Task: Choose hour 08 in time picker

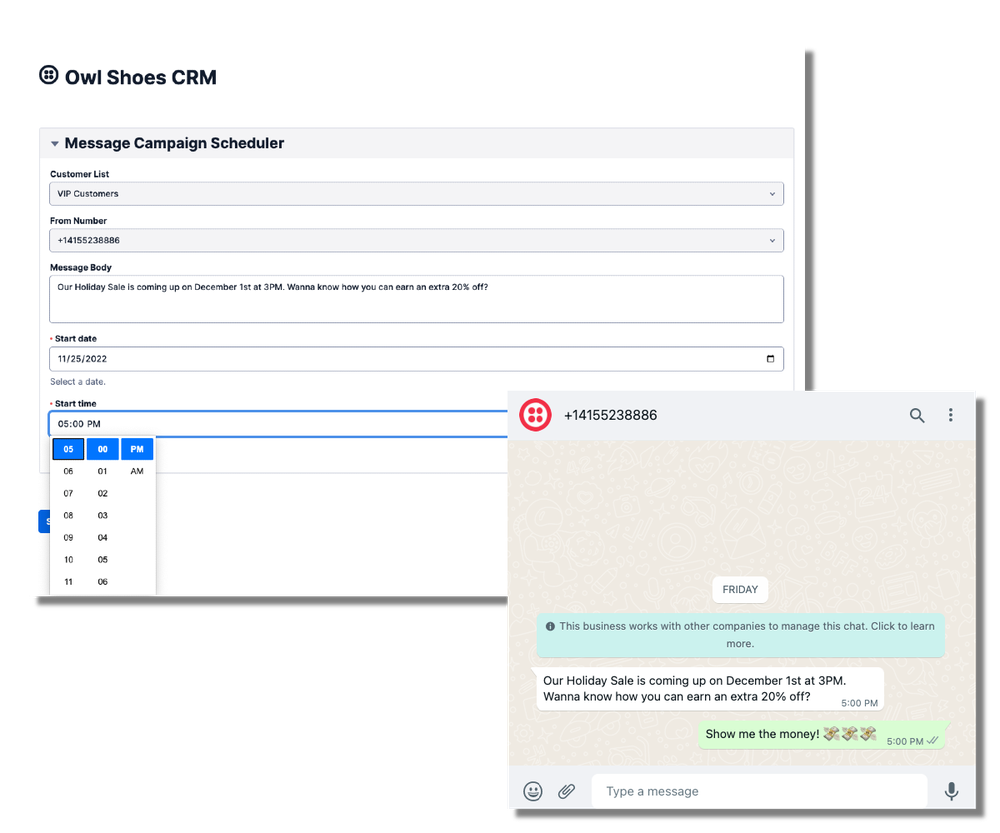Action: point(69,516)
